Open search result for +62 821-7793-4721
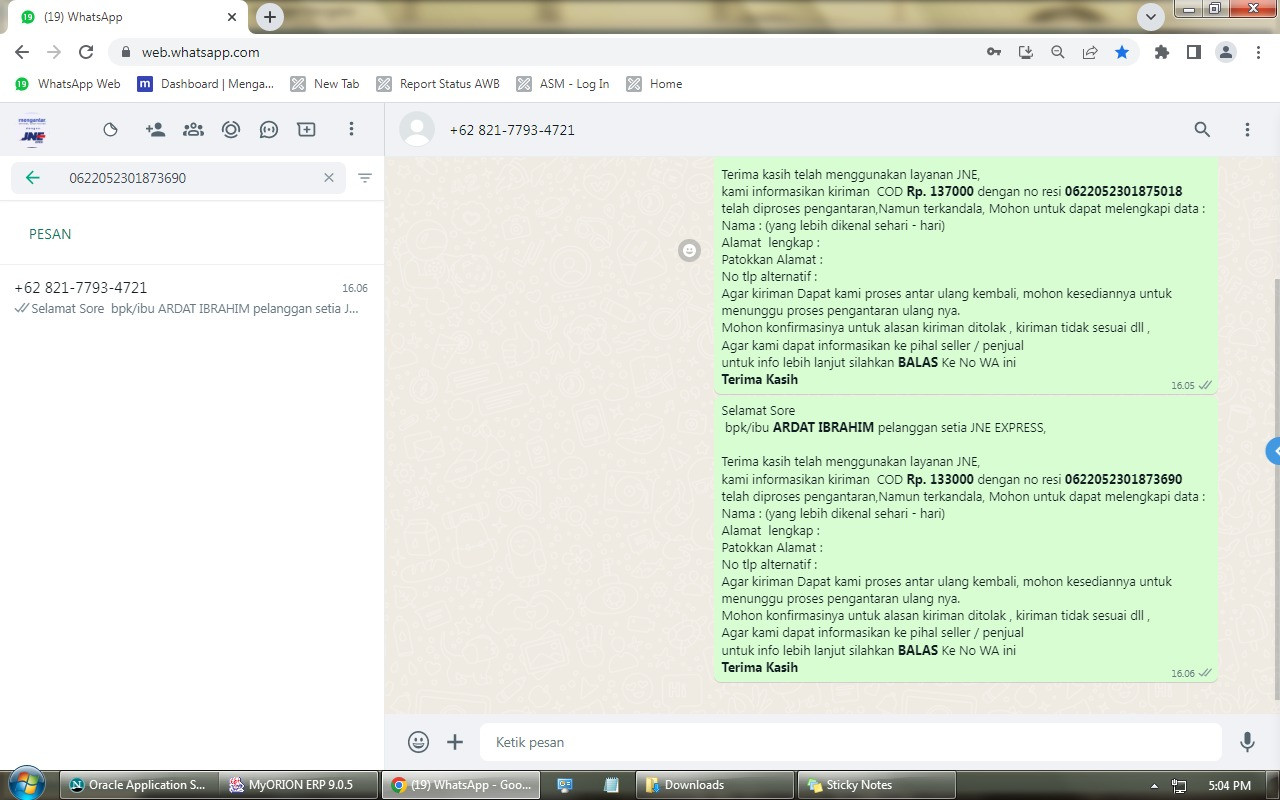 click(192, 298)
